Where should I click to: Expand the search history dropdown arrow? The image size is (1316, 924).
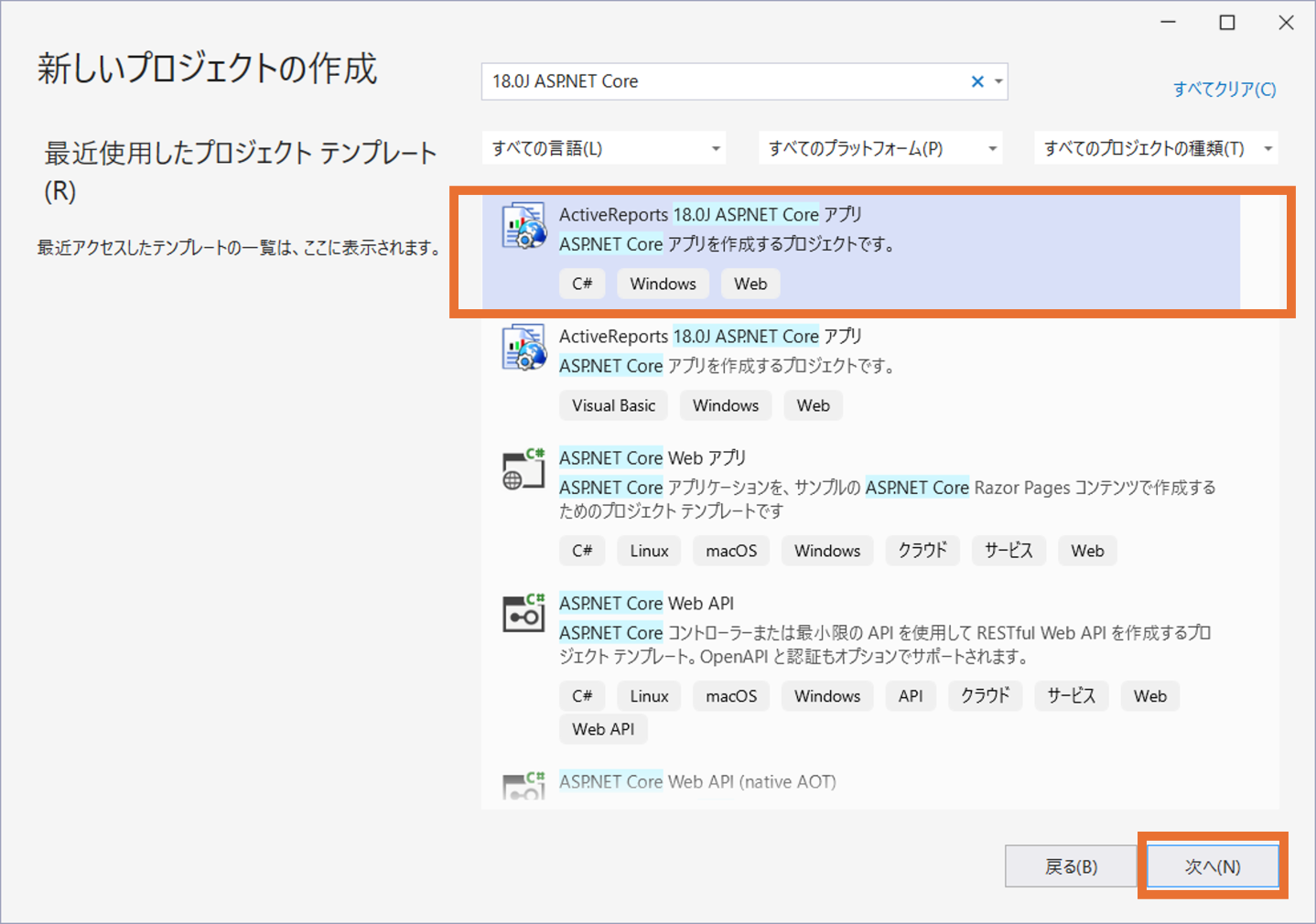pos(997,81)
